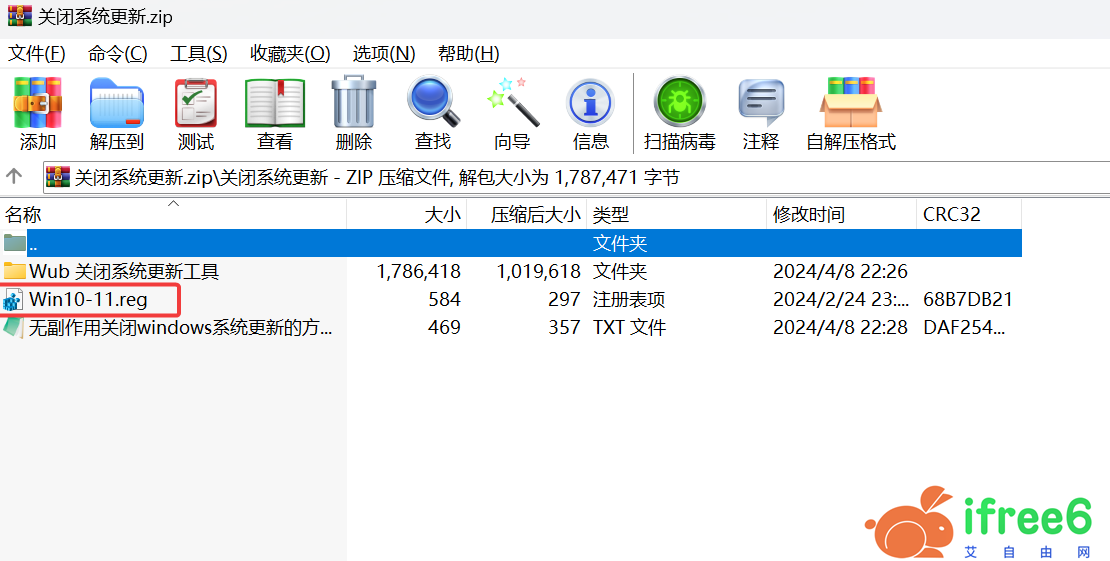Open the 命令(C) menu
This screenshot has height=561, width=1110.
click(x=118, y=53)
